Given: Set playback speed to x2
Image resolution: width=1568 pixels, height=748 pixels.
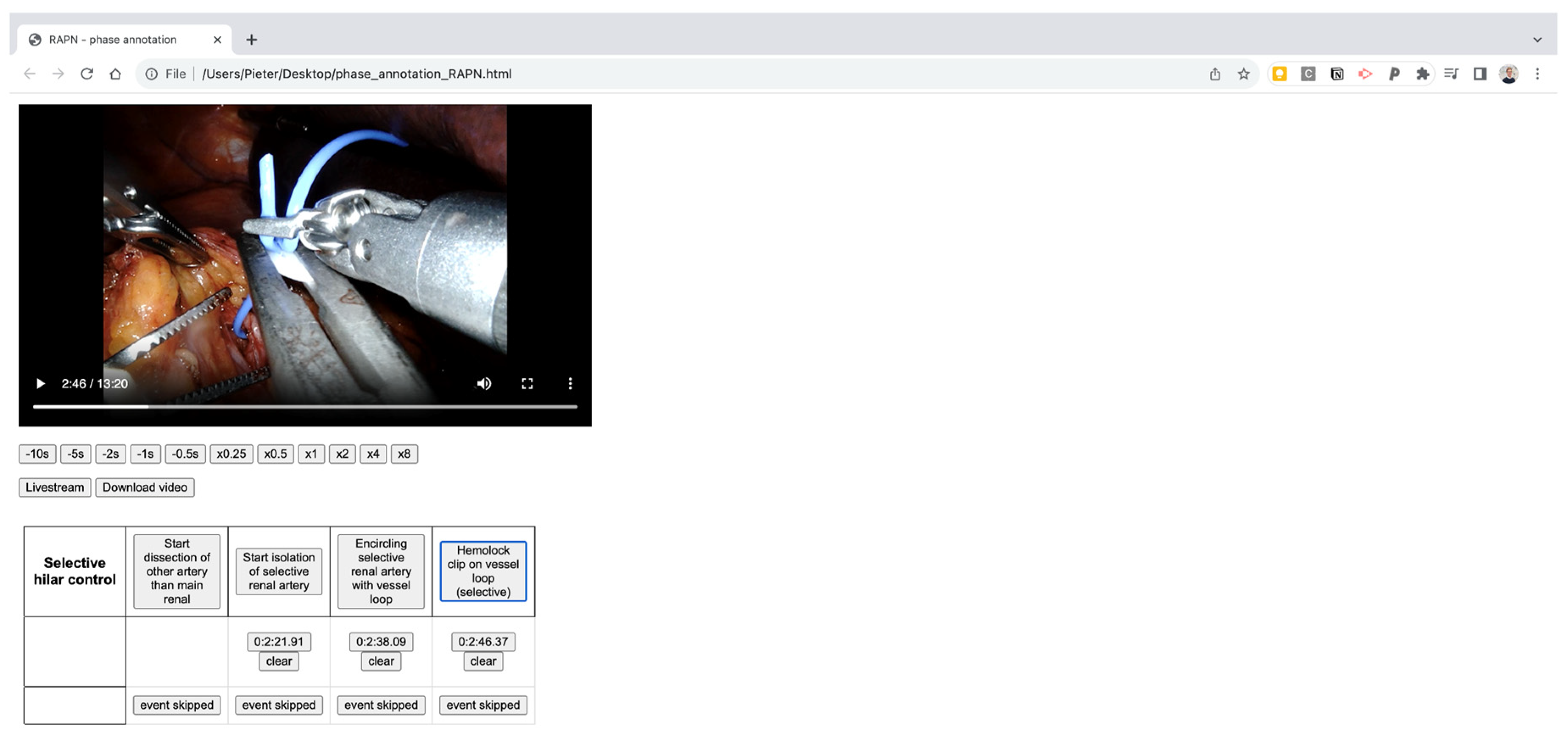Looking at the screenshot, I should (342, 454).
